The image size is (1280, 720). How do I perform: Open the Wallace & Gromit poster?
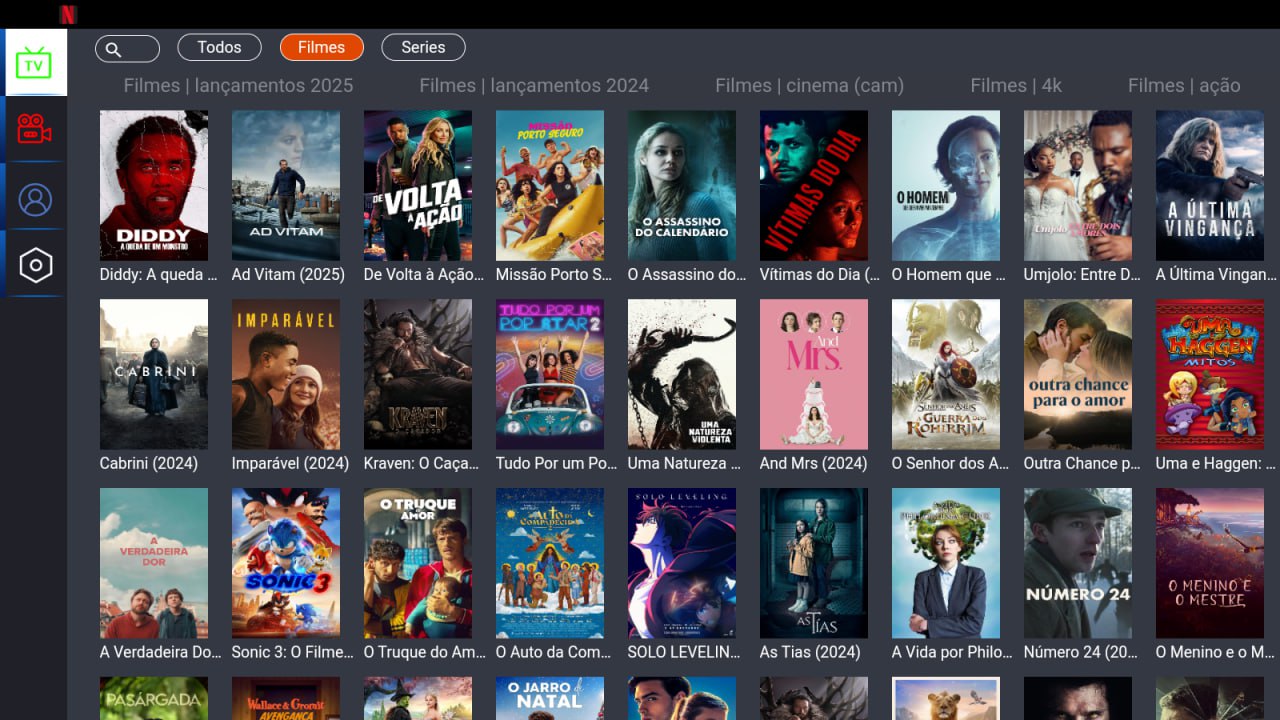(286, 698)
